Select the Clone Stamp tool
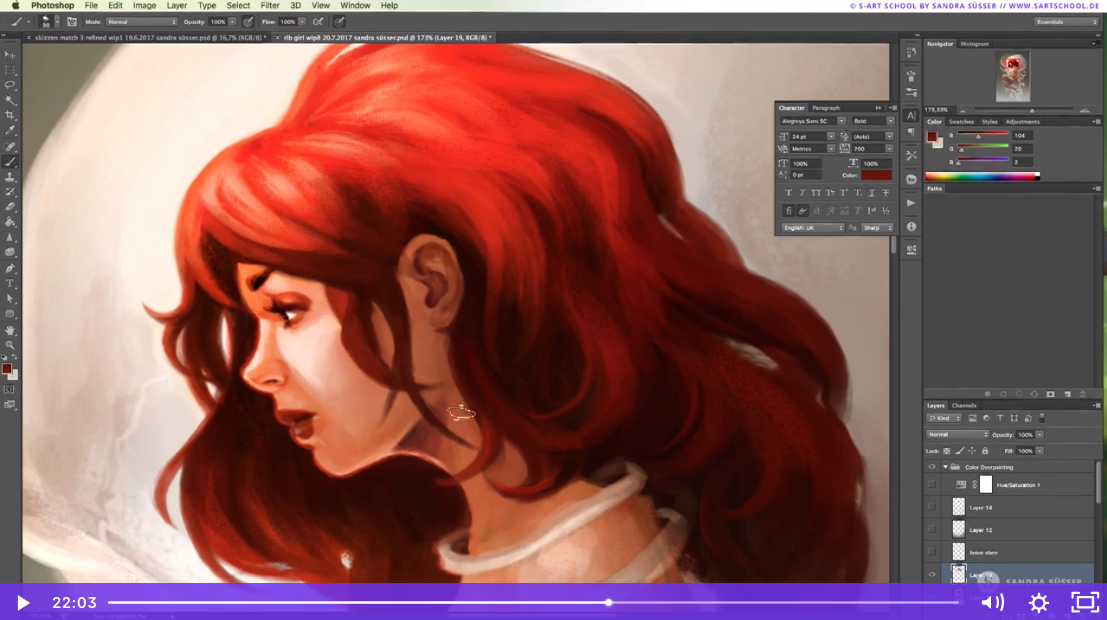 tap(10, 177)
